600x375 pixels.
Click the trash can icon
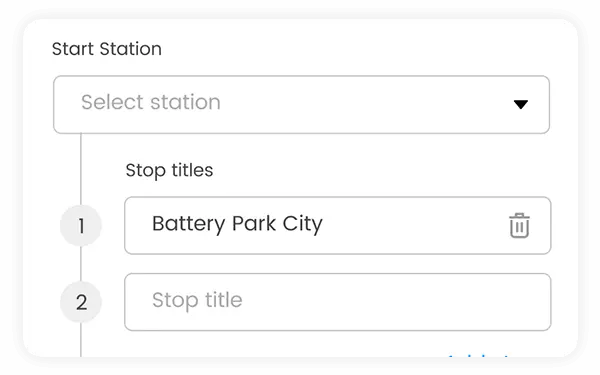click(519, 226)
